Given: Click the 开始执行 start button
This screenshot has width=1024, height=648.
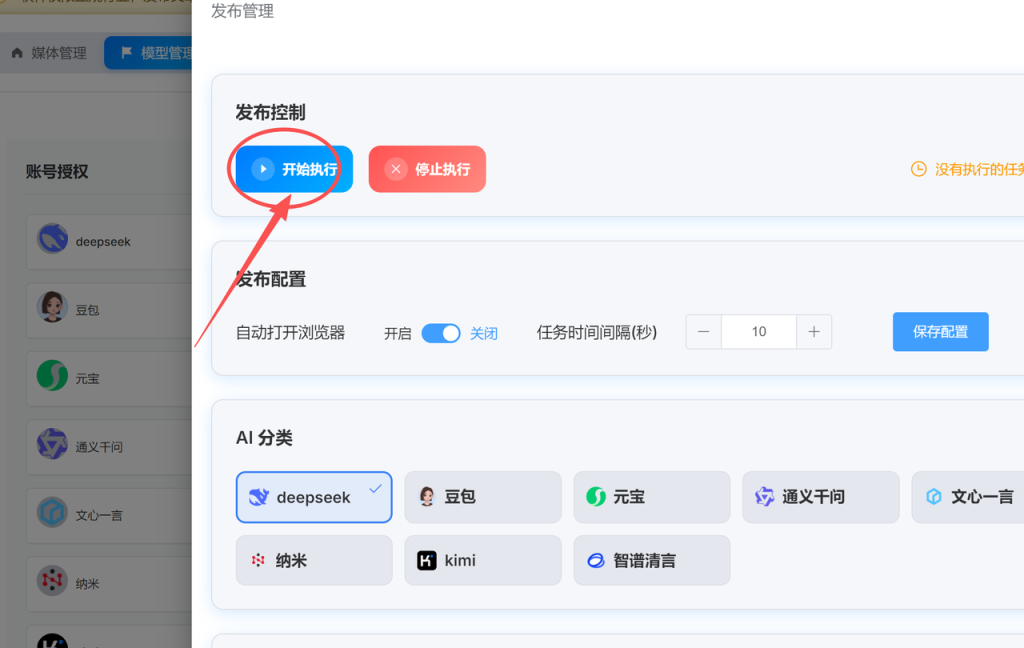Looking at the screenshot, I should click(x=294, y=169).
